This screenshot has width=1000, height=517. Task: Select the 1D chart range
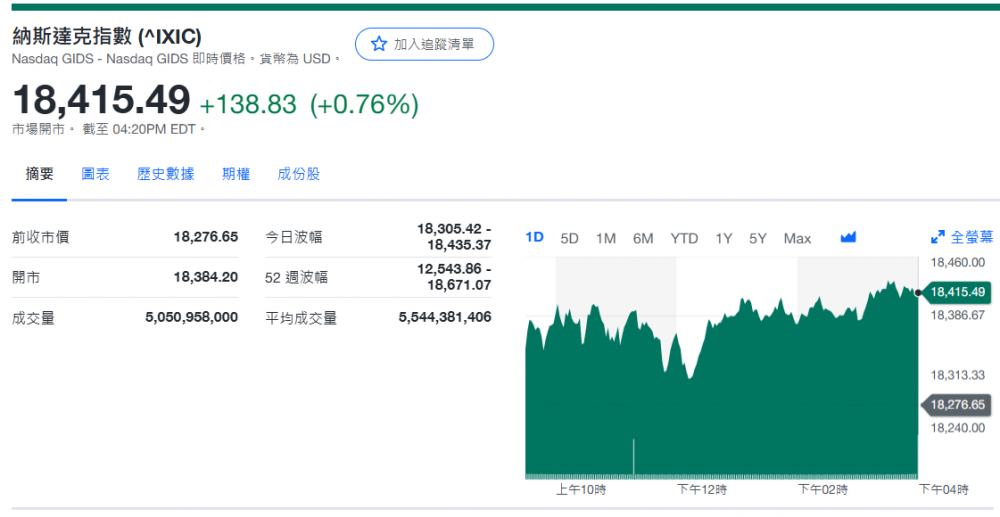pyautogui.click(x=535, y=238)
